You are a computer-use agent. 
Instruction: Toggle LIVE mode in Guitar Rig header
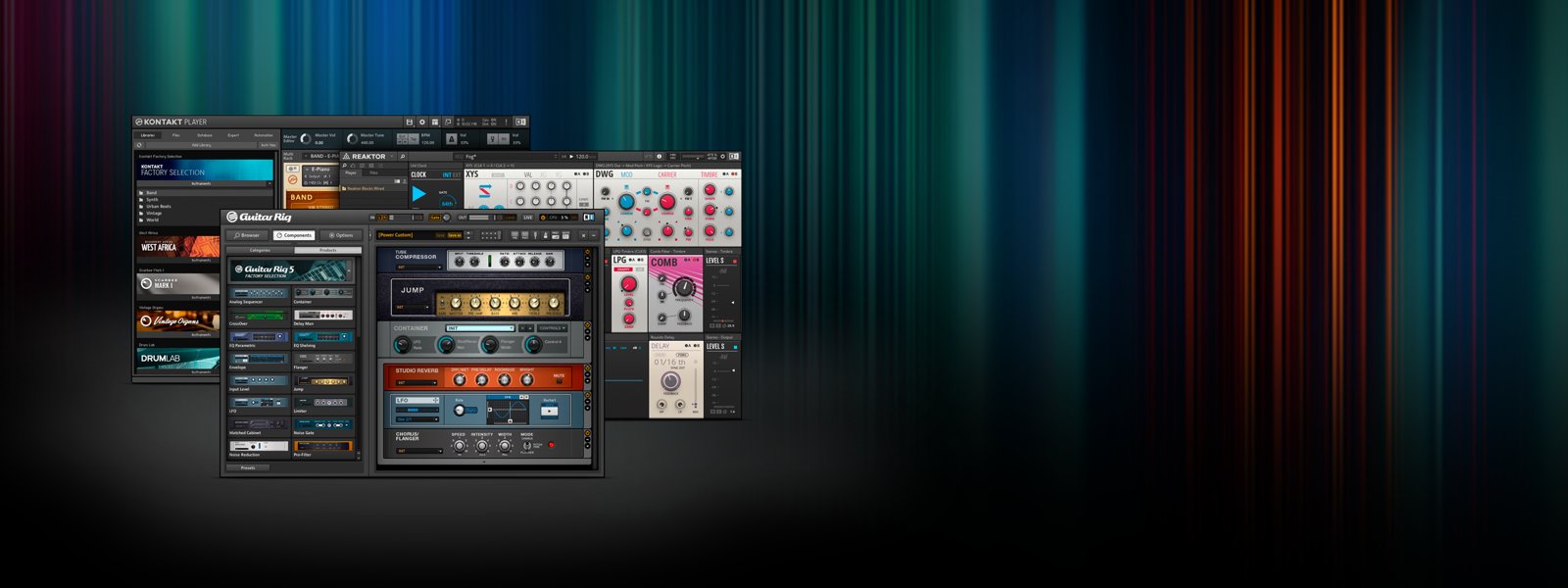[527, 218]
